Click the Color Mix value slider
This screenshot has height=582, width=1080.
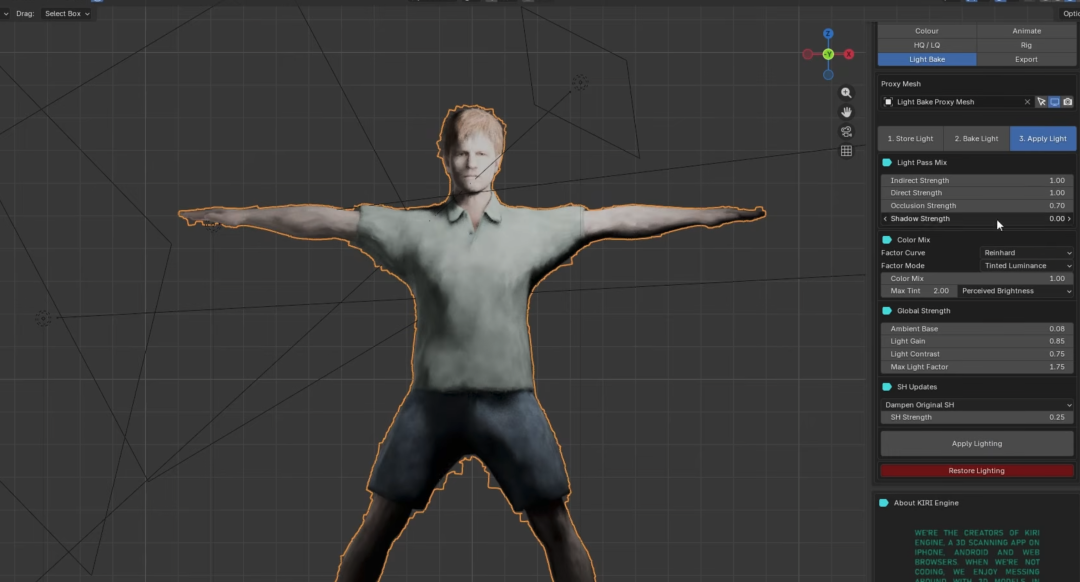977,279
